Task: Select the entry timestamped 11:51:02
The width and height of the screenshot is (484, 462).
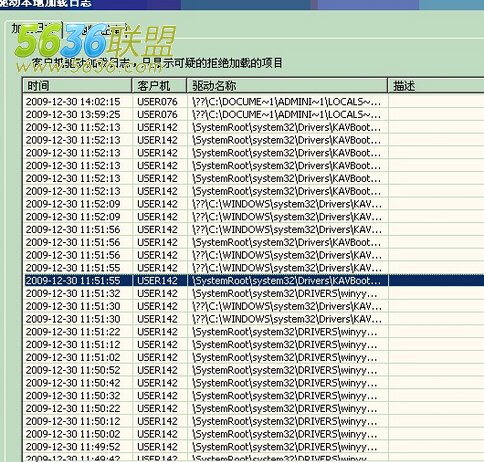Action: (254, 357)
